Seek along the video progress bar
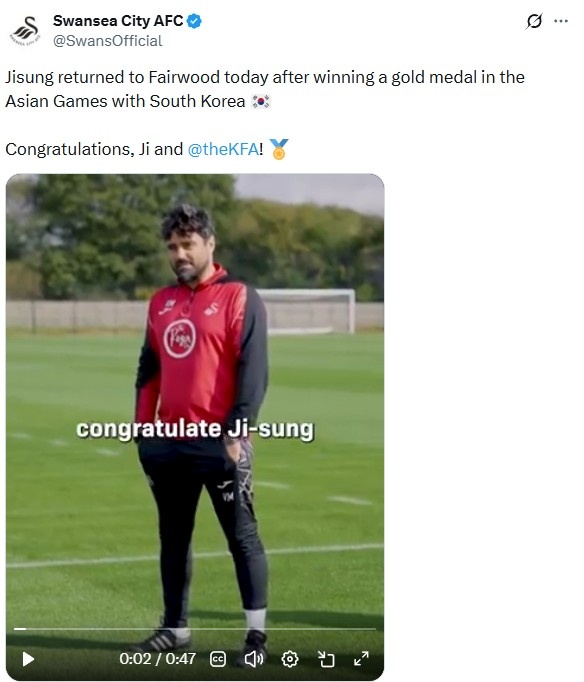Image resolution: width=584 pixels, height=682 pixels. click(195, 629)
